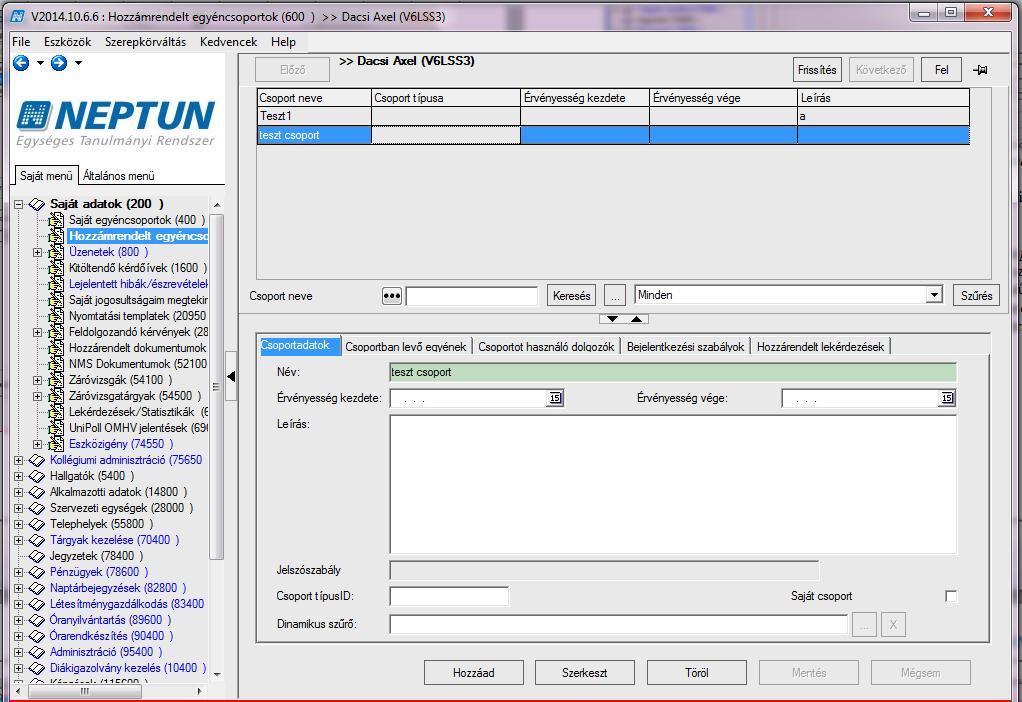Open the Kedvencek menu
1022x702 pixels.
(228, 42)
